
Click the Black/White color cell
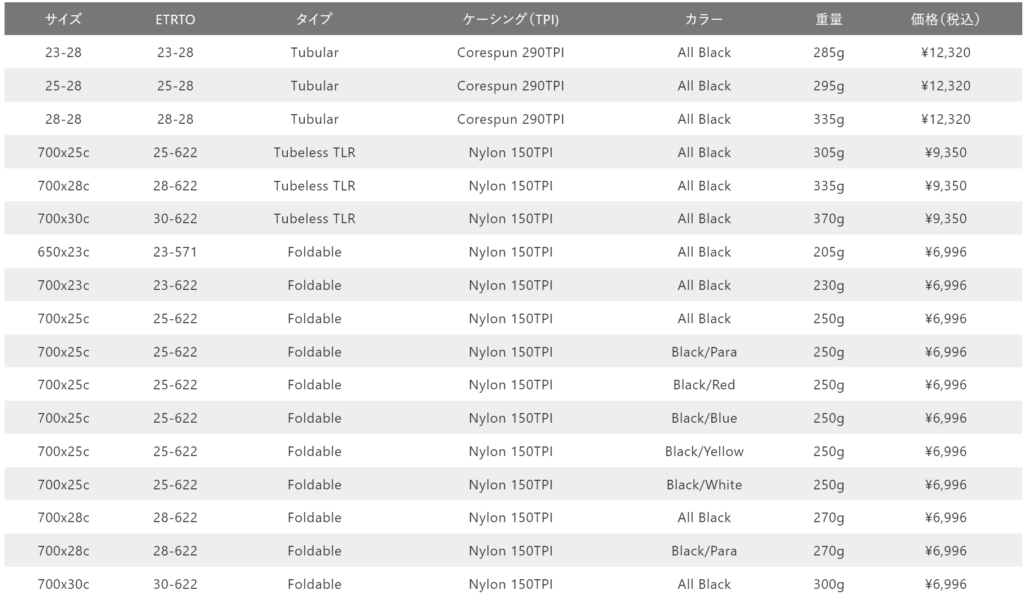point(704,485)
